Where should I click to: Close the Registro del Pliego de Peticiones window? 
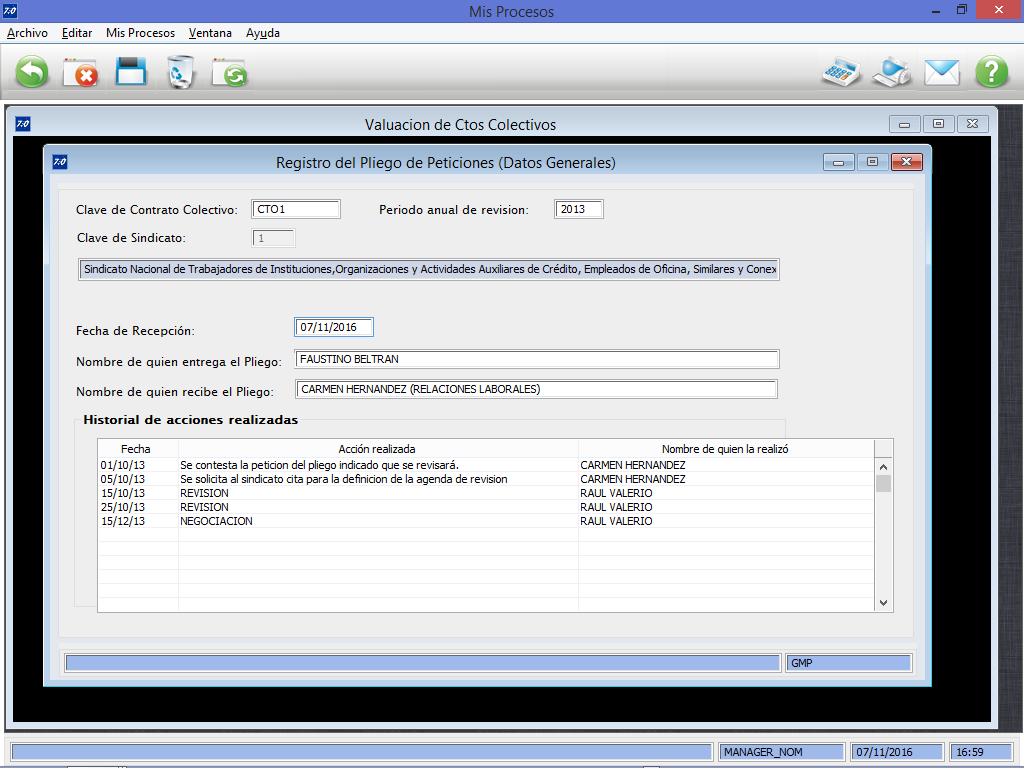click(x=906, y=162)
